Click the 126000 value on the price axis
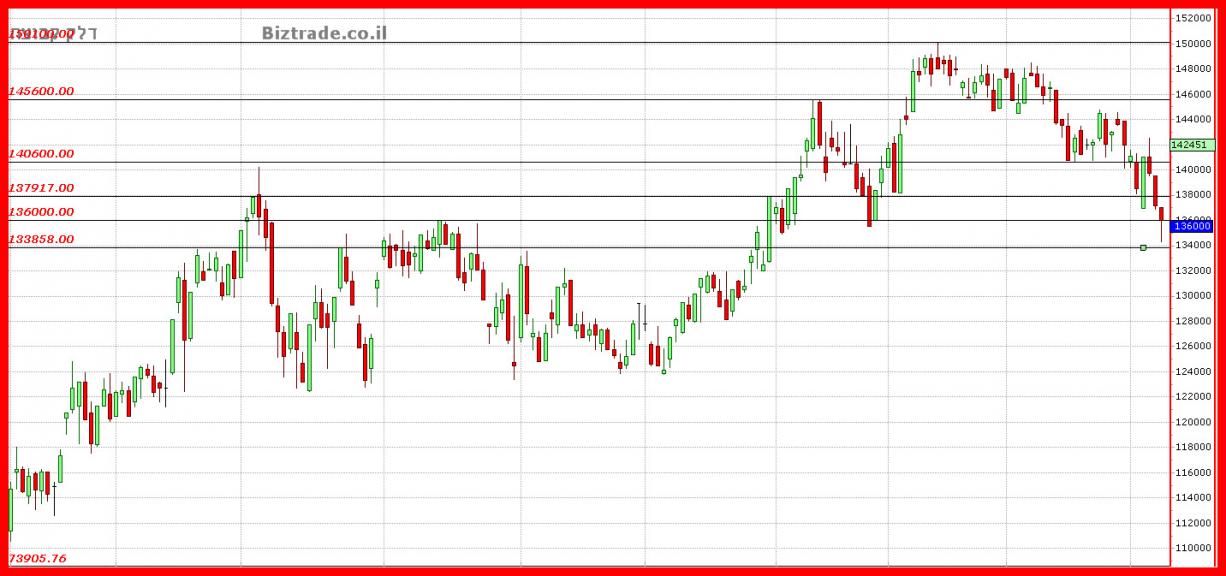The image size is (1226, 576). [1194, 346]
